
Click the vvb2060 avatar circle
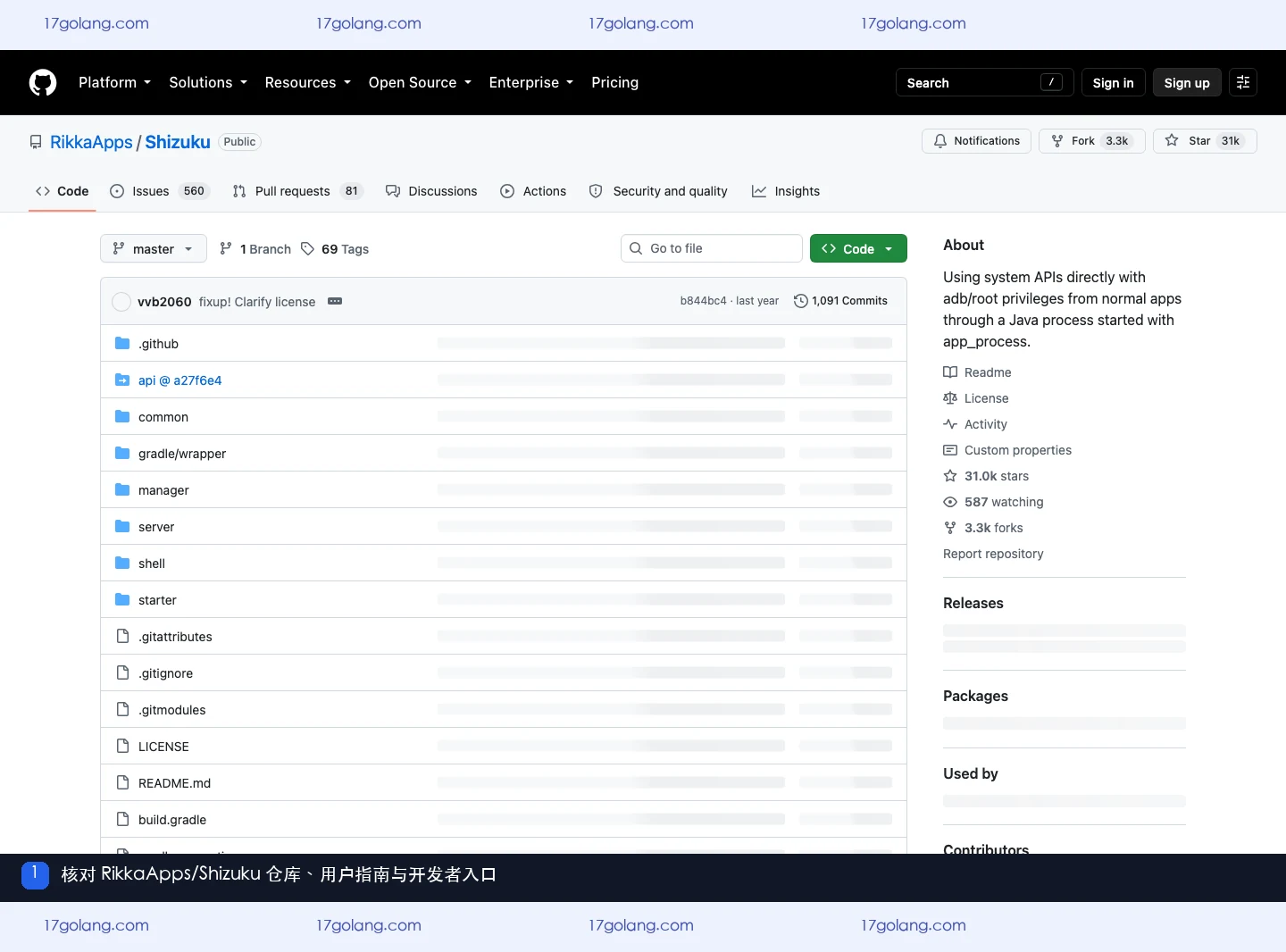click(x=121, y=302)
